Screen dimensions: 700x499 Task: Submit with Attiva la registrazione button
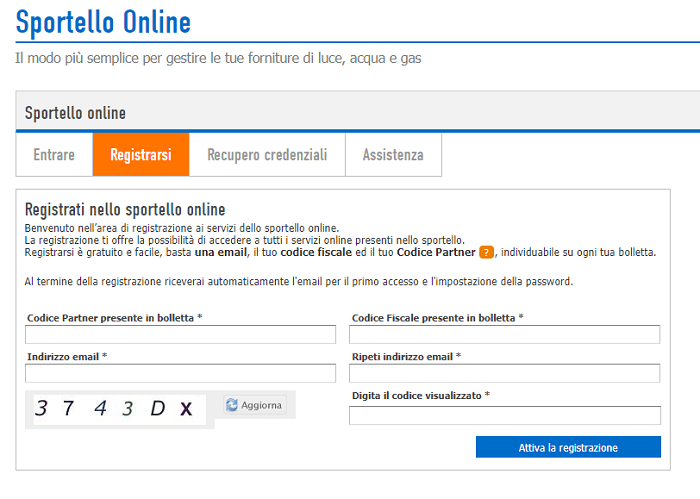pos(568,447)
